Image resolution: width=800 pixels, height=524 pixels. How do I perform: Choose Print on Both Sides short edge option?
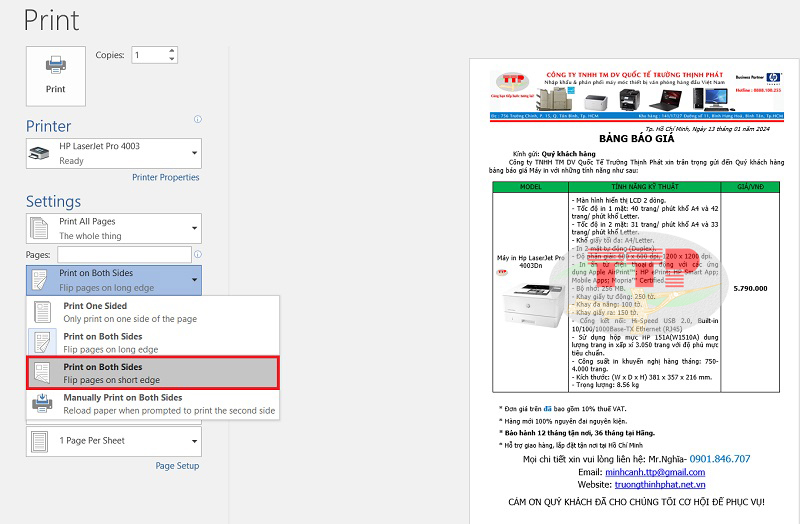153,373
